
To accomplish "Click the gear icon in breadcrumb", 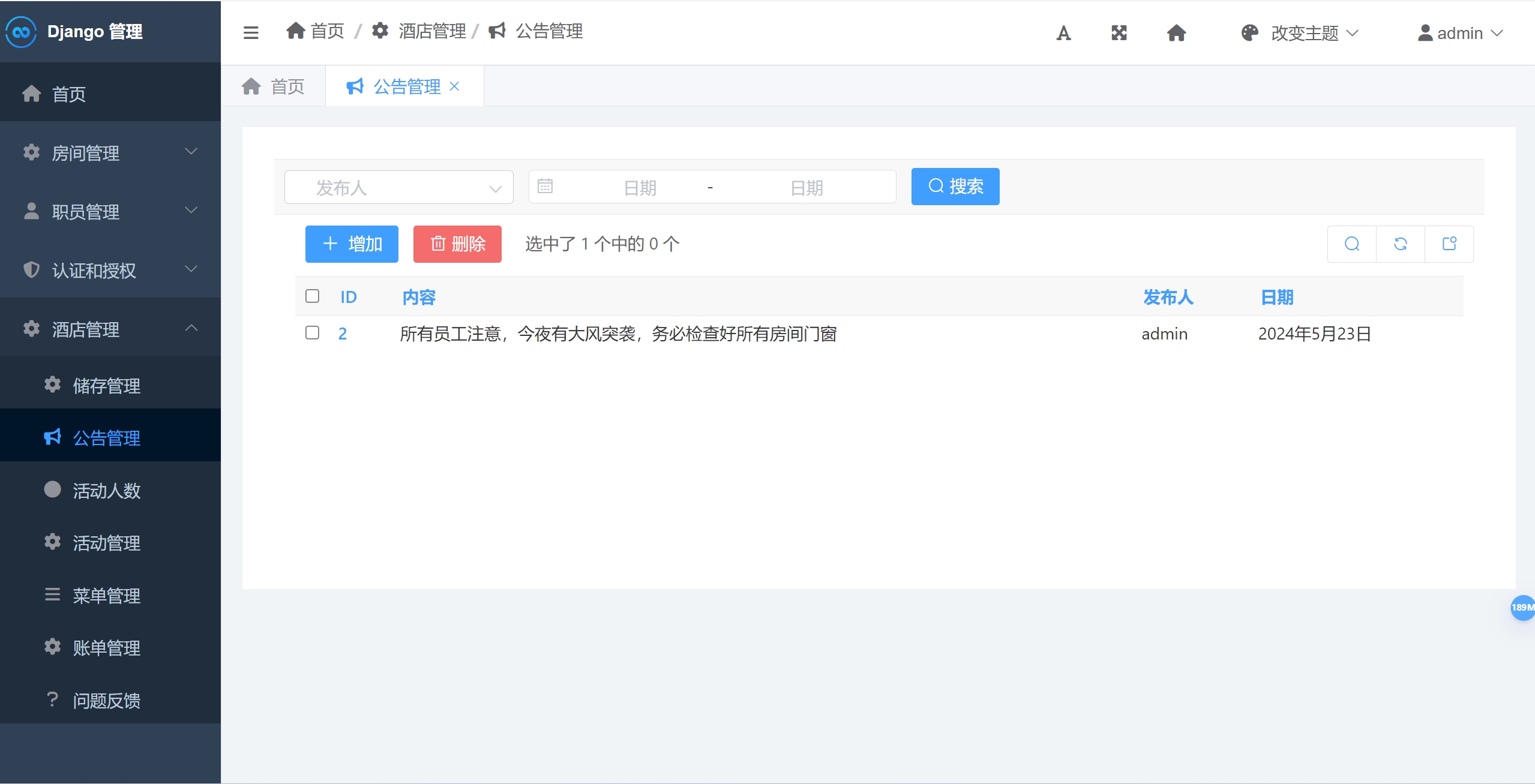I will [380, 31].
